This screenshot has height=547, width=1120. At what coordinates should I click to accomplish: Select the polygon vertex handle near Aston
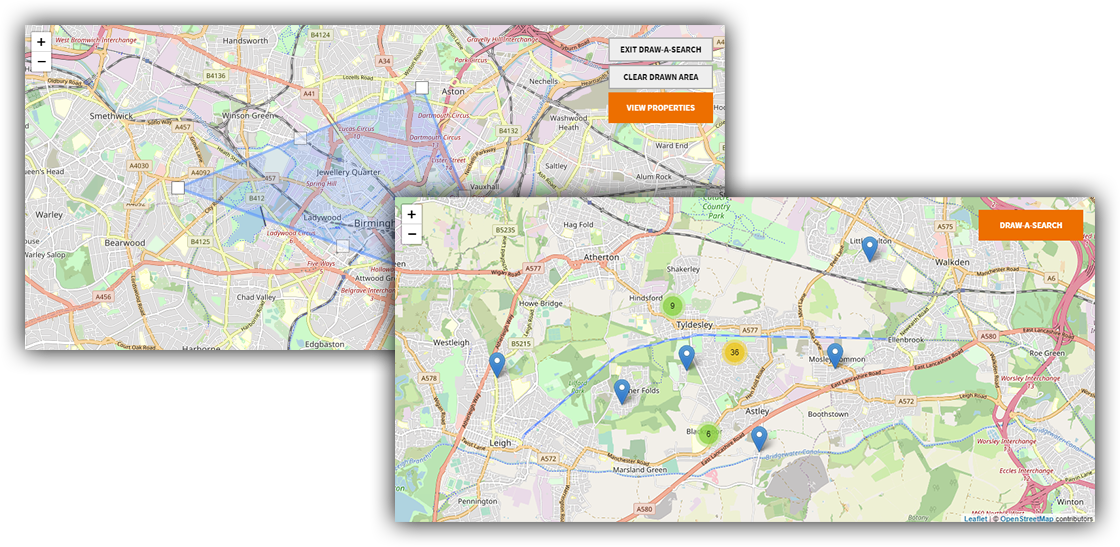point(421,87)
